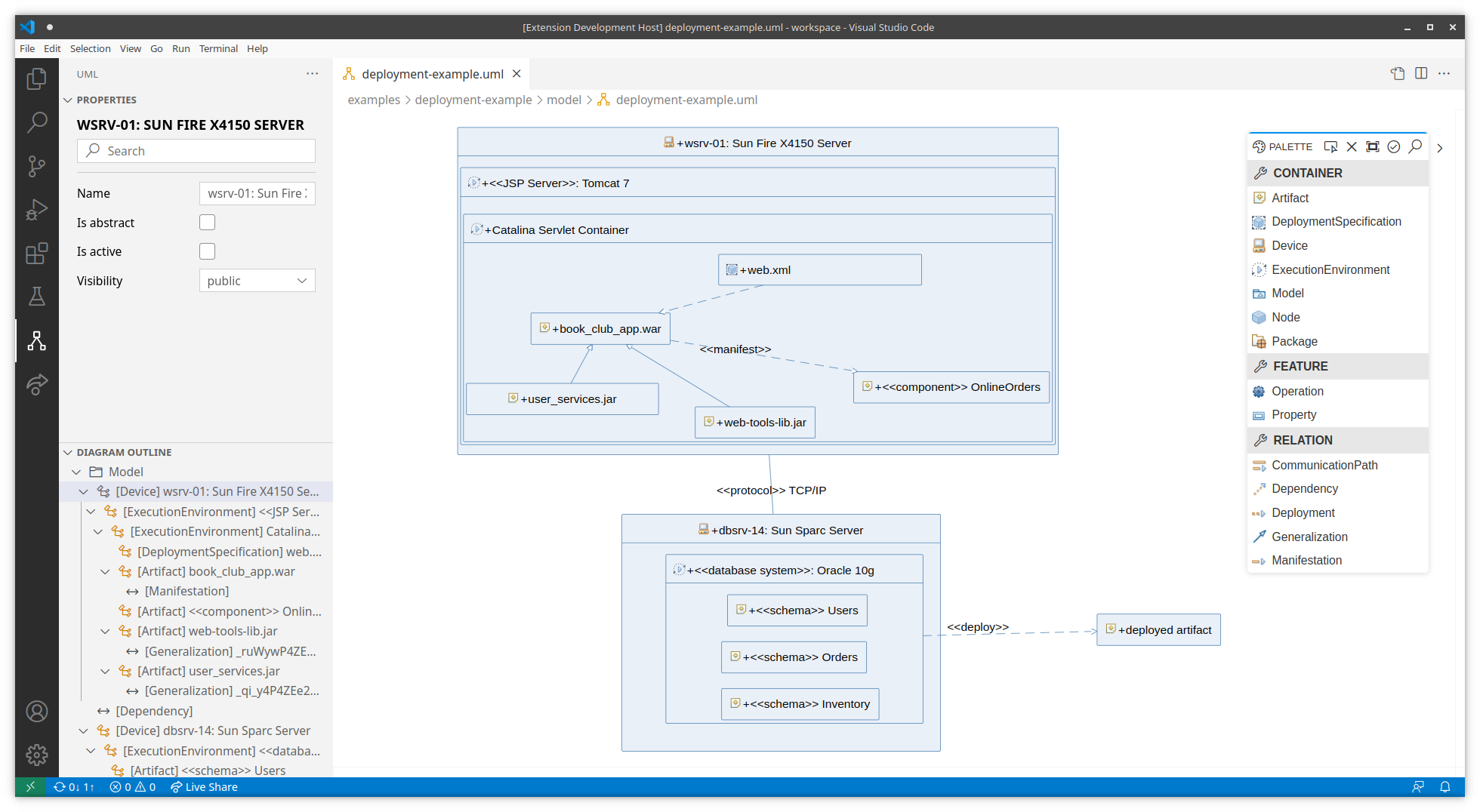Open the Extensions view

pyautogui.click(x=36, y=254)
